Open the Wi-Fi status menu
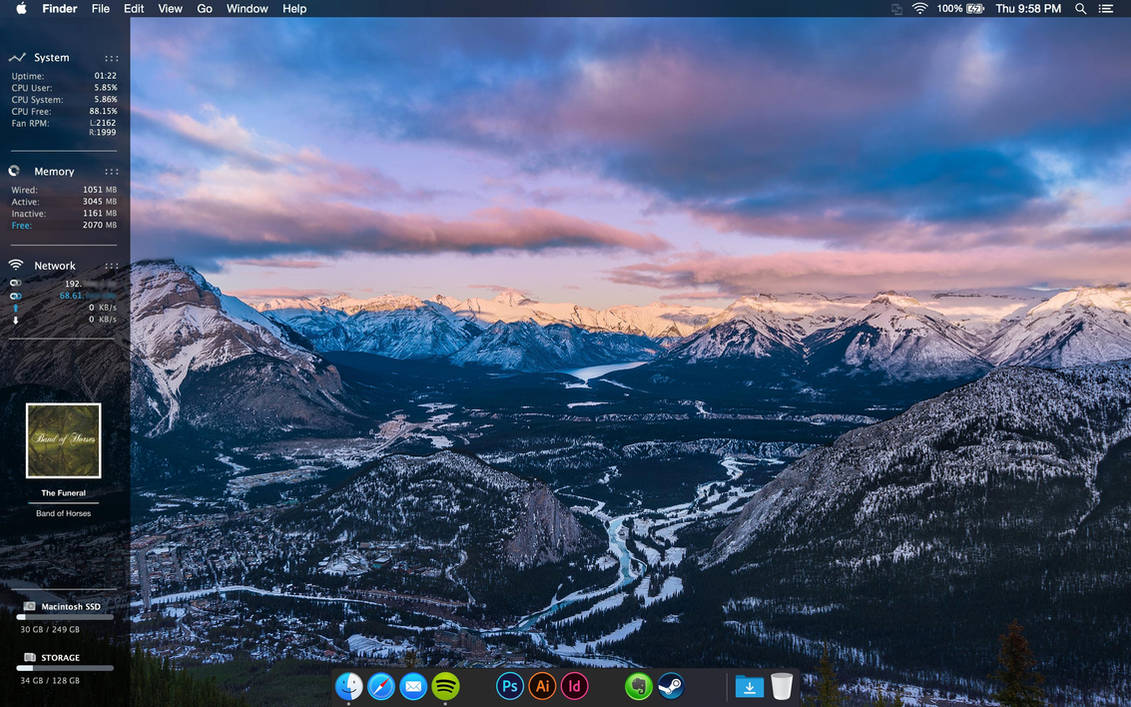 tap(919, 8)
